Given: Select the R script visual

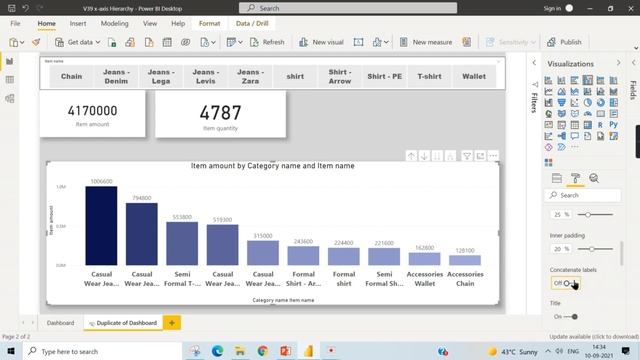Looking at the screenshot, I should click(x=600, y=124).
